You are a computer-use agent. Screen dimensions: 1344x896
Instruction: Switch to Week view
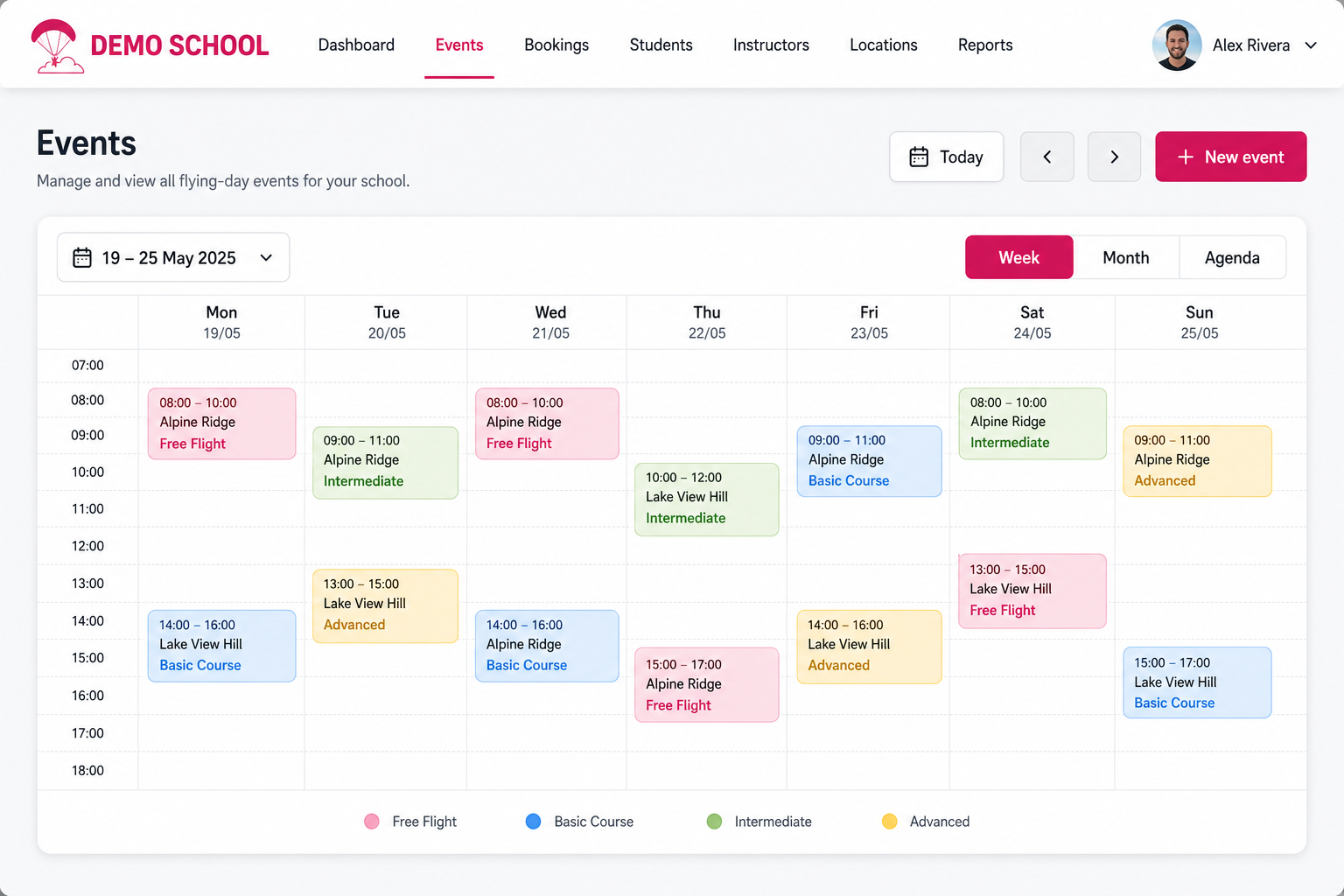[x=1019, y=257]
